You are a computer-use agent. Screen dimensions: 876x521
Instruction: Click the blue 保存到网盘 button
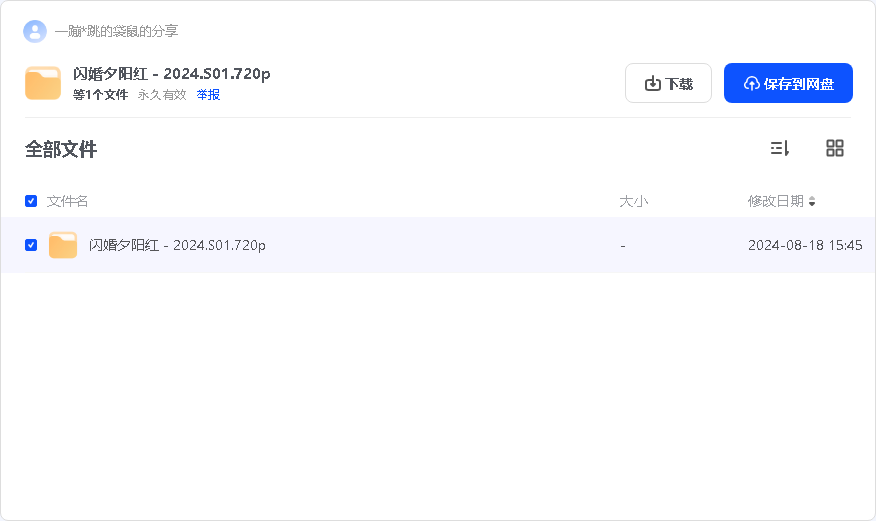tap(788, 83)
